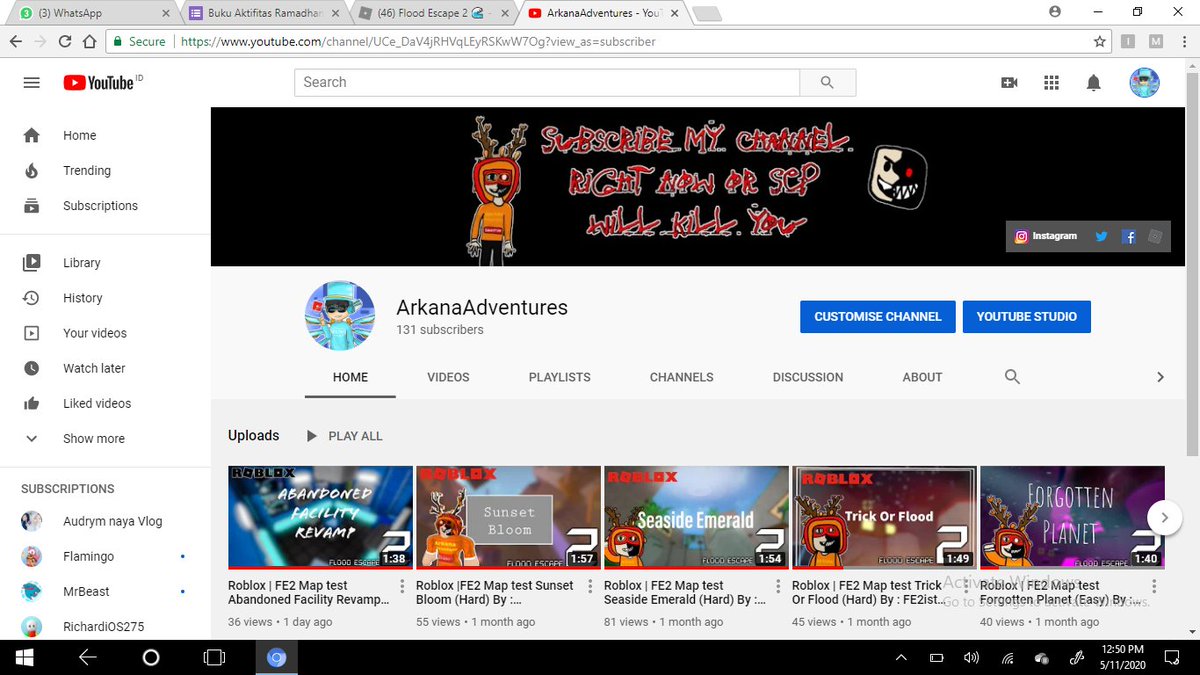Screen dimensions: 1200x675
Task: Open the Seaside Emerald video thumbnail
Action: pos(696,517)
